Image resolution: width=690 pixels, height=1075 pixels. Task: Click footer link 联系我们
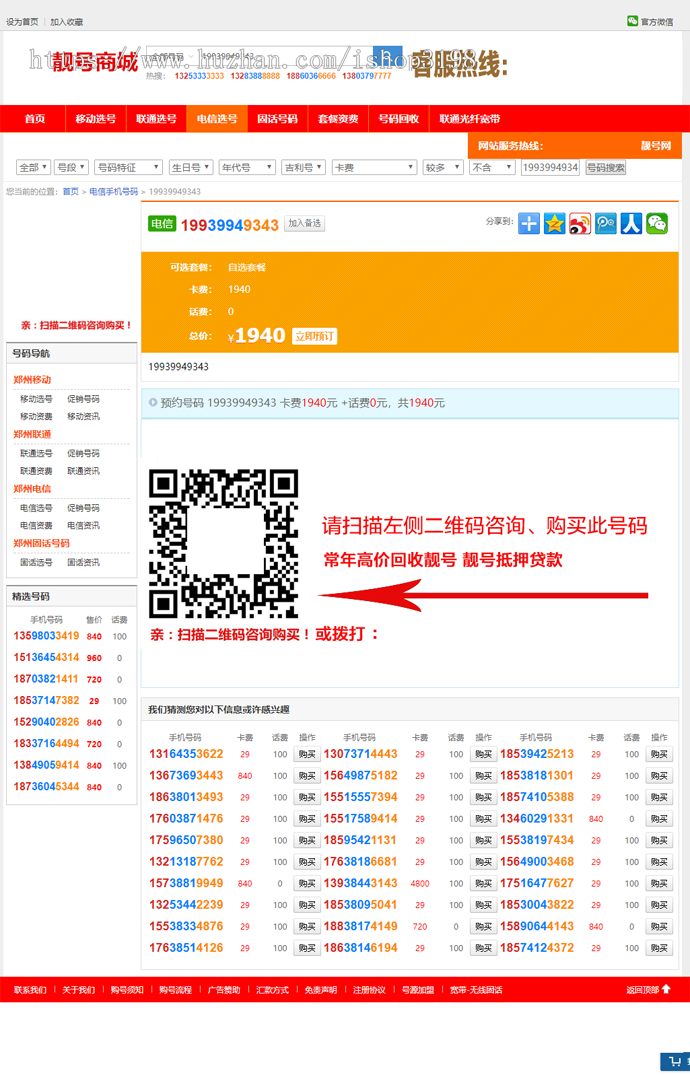pyautogui.click(x=30, y=990)
